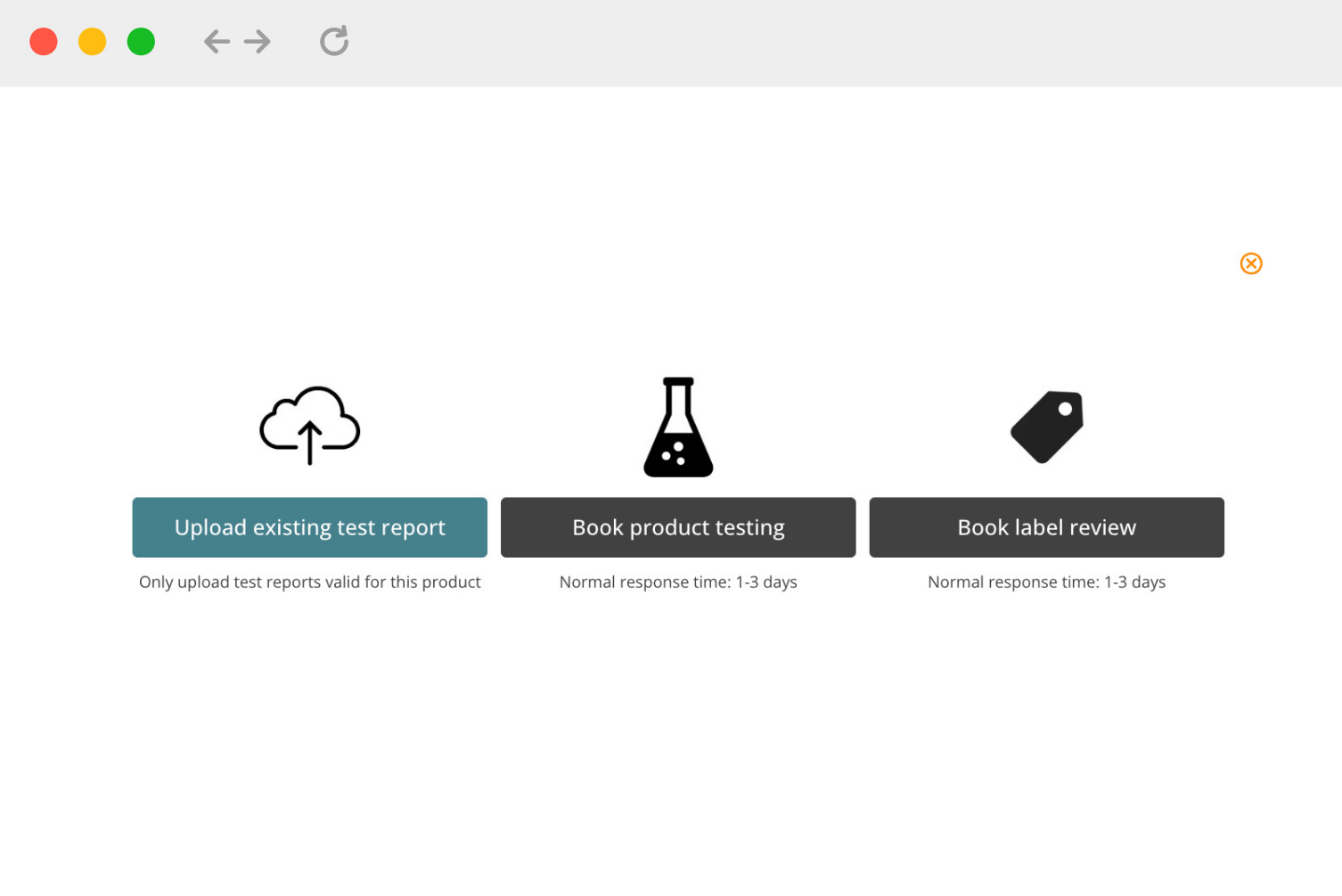Click response time text under Book label review
This screenshot has height=896, width=1342.
click(1046, 582)
